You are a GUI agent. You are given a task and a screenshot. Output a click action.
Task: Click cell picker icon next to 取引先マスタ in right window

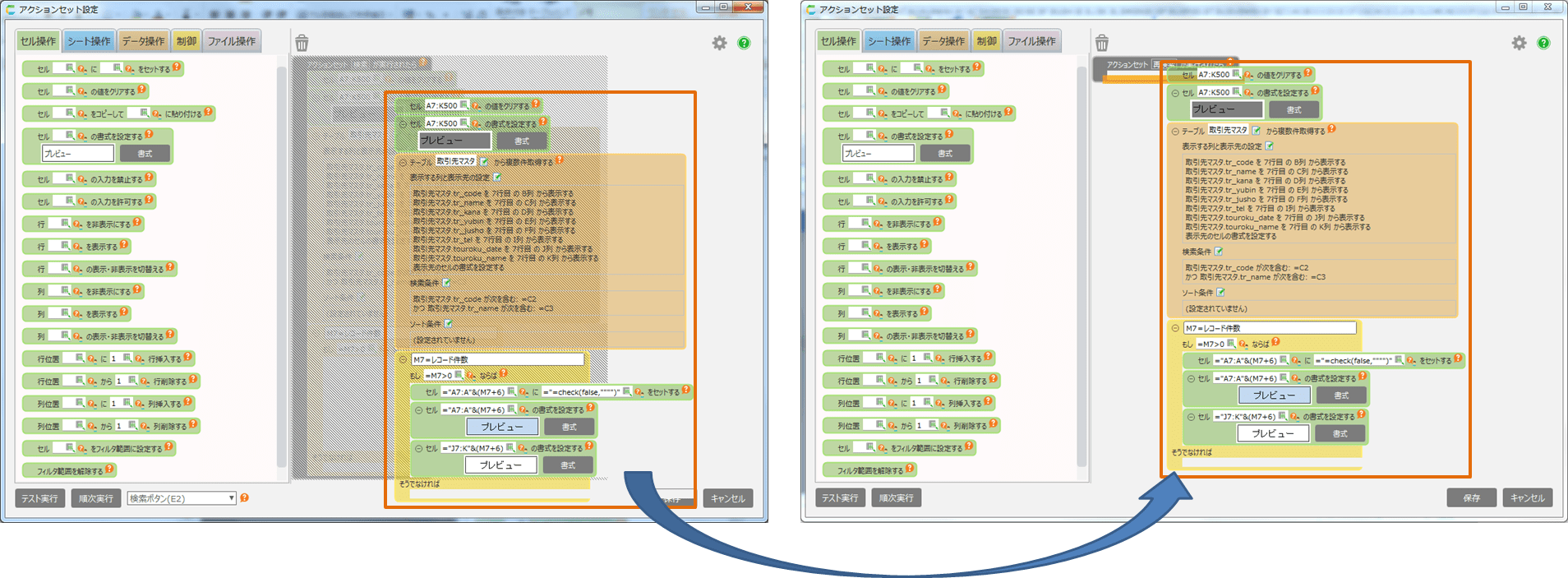(1256, 130)
